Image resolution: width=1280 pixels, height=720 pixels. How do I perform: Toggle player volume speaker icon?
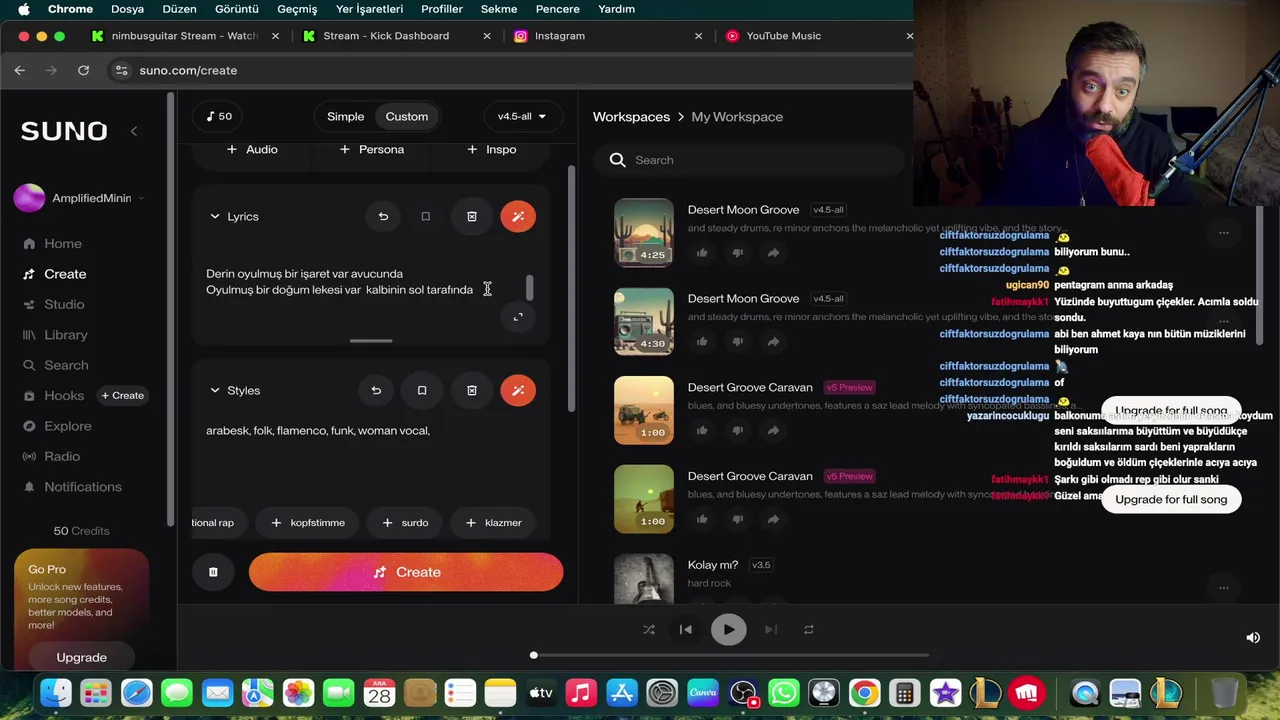1252,637
